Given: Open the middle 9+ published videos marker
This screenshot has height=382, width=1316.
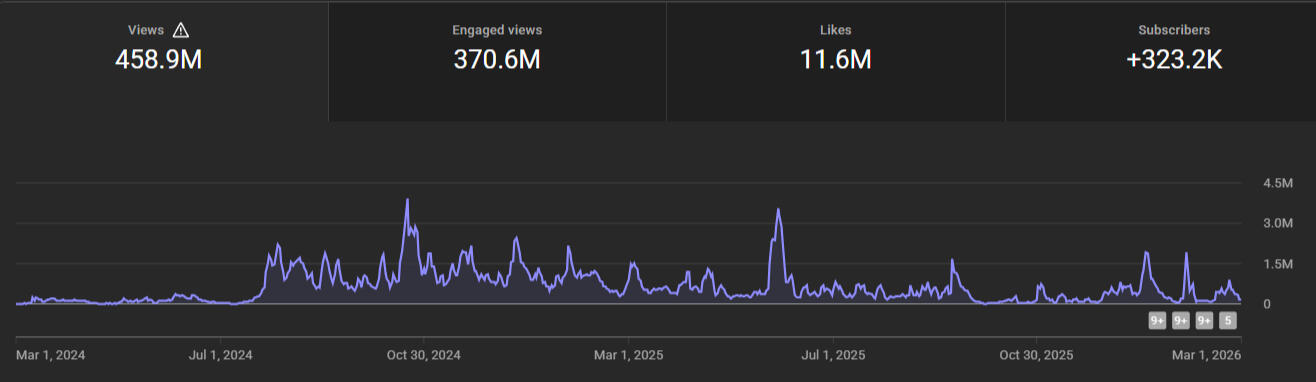Looking at the screenshot, I should click(x=1181, y=321).
